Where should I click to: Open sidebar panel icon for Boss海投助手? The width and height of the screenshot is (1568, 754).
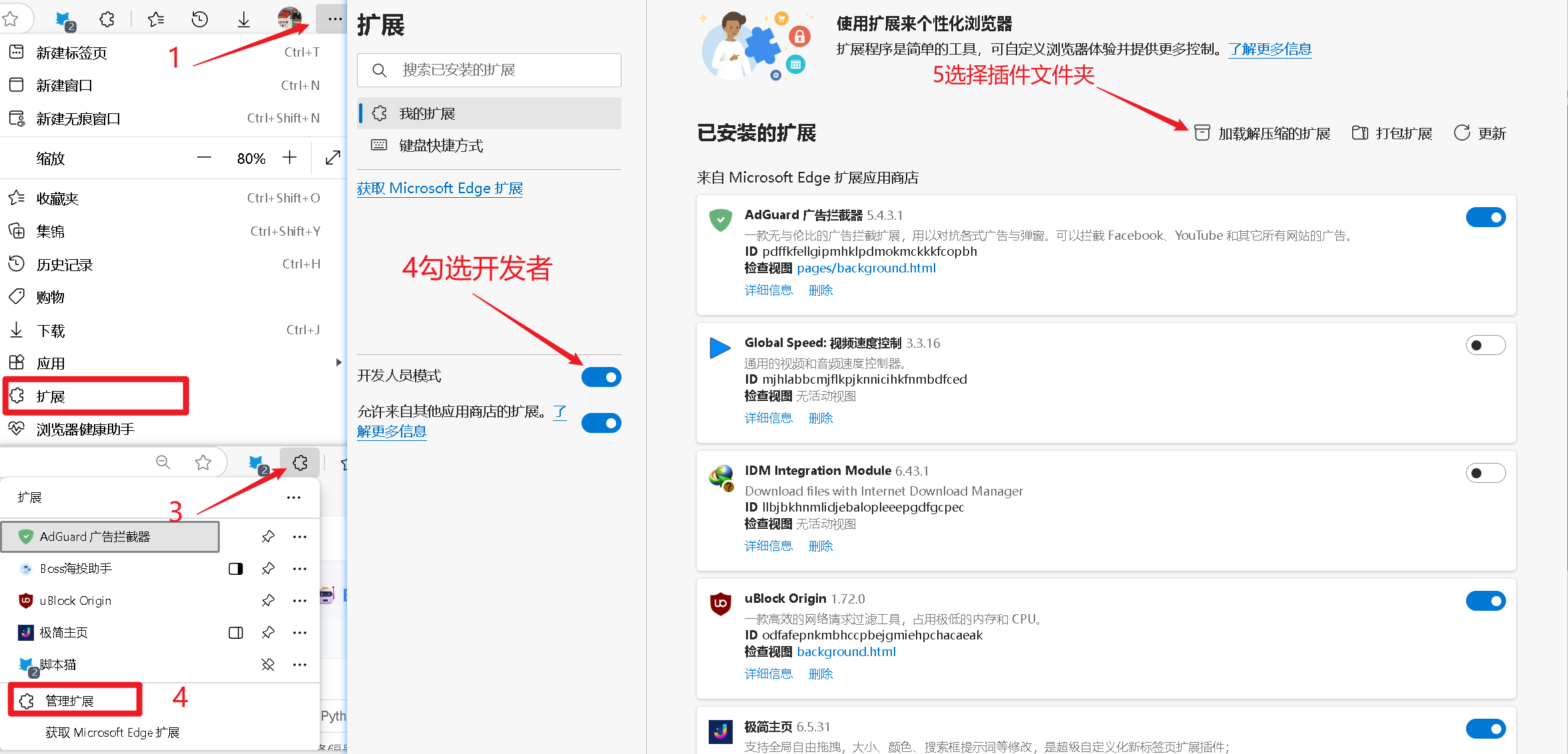[236, 568]
